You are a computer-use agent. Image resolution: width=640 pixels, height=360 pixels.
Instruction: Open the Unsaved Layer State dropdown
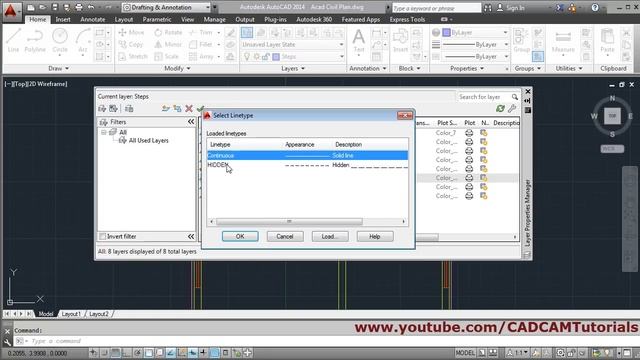[293, 44]
